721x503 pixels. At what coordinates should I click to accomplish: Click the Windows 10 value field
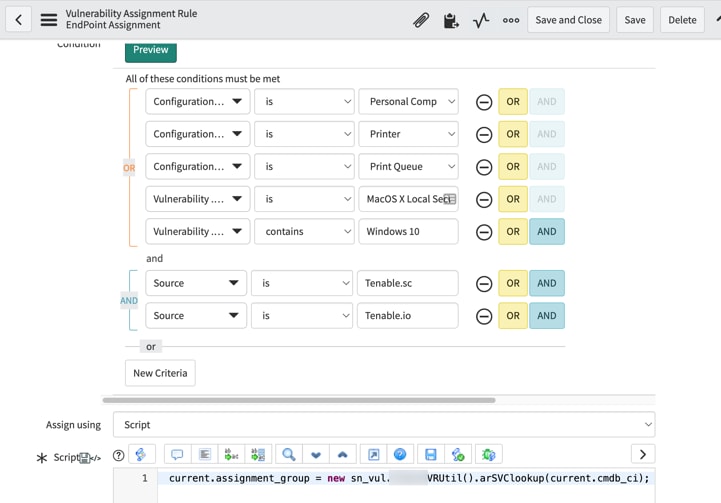pyautogui.click(x=408, y=232)
